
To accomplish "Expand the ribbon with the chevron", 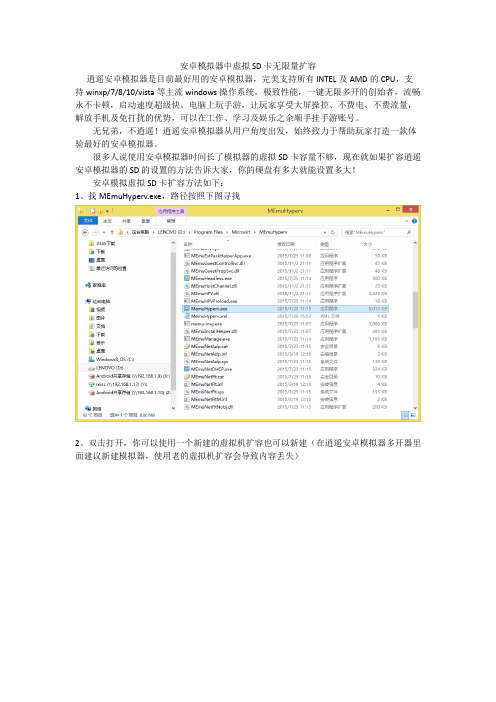I will tap(406, 221).
